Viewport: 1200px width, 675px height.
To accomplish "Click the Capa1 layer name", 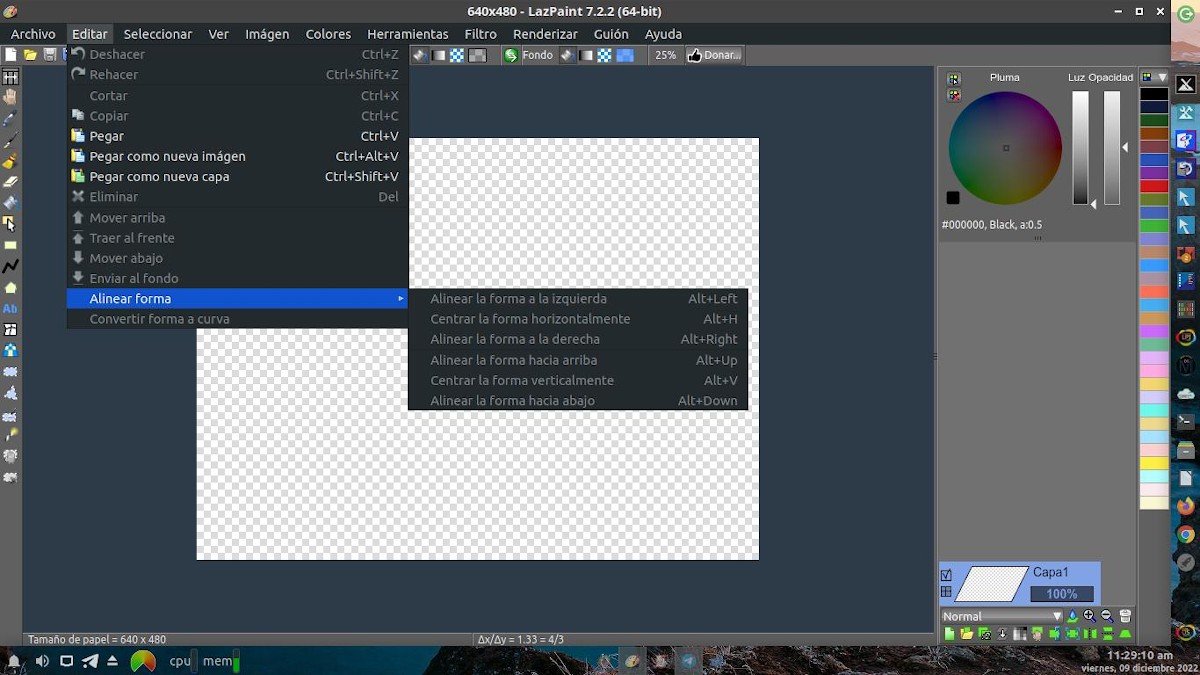I will [x=1051, y=572].
